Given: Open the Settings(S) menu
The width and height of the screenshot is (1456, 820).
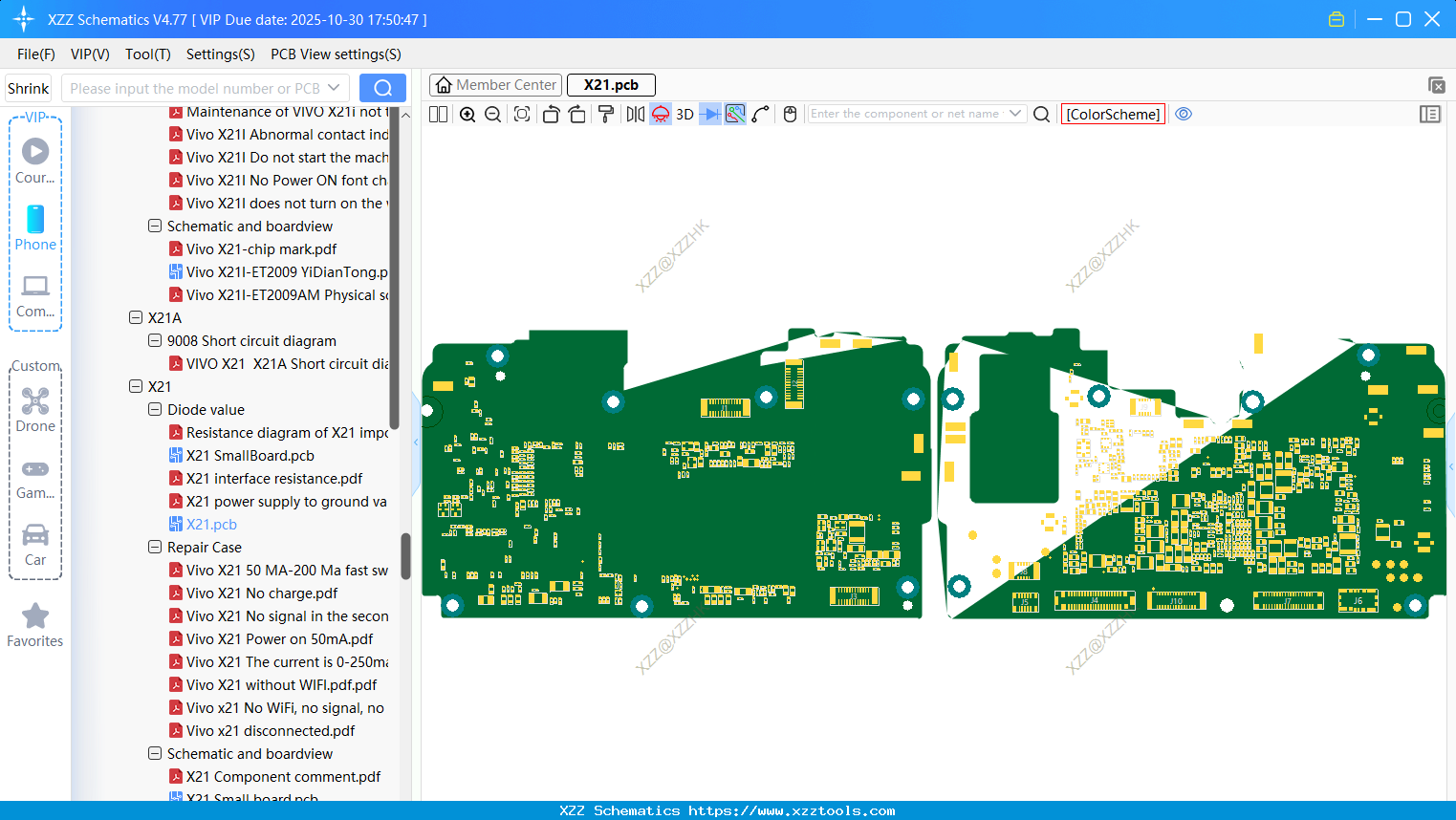Looking at the screenshot, I should pos(221,54).
